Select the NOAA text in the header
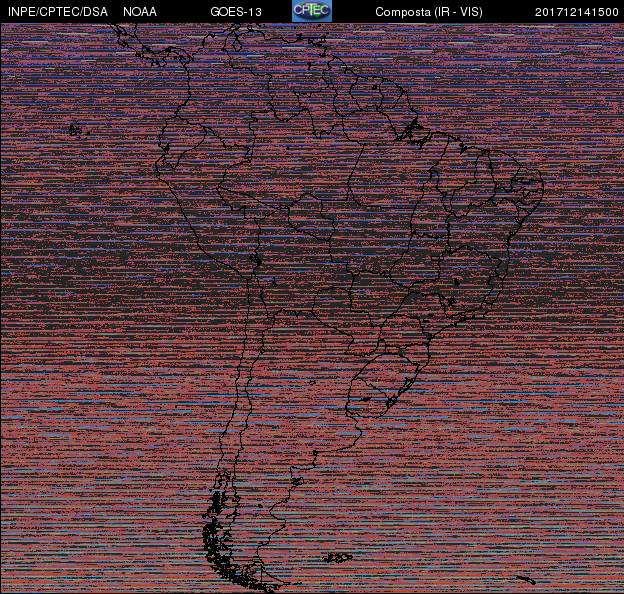624x594 pixels. point(140,12)
